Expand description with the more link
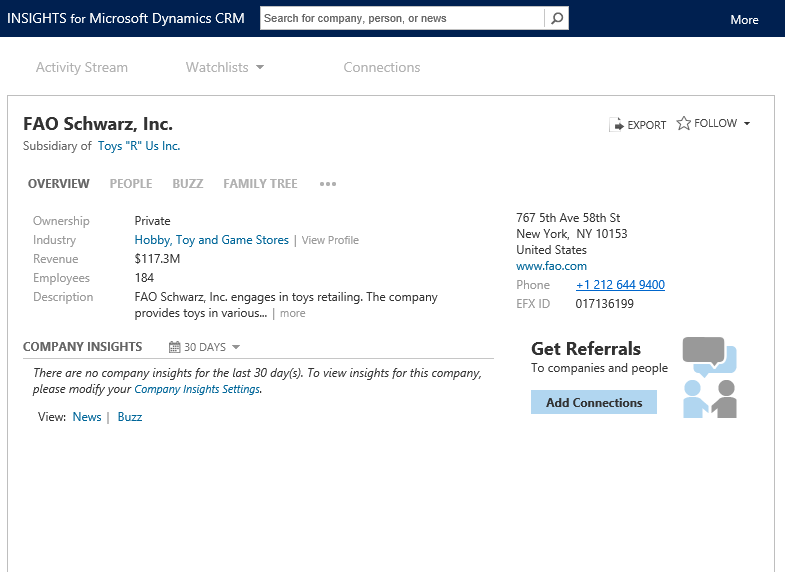 292,313
